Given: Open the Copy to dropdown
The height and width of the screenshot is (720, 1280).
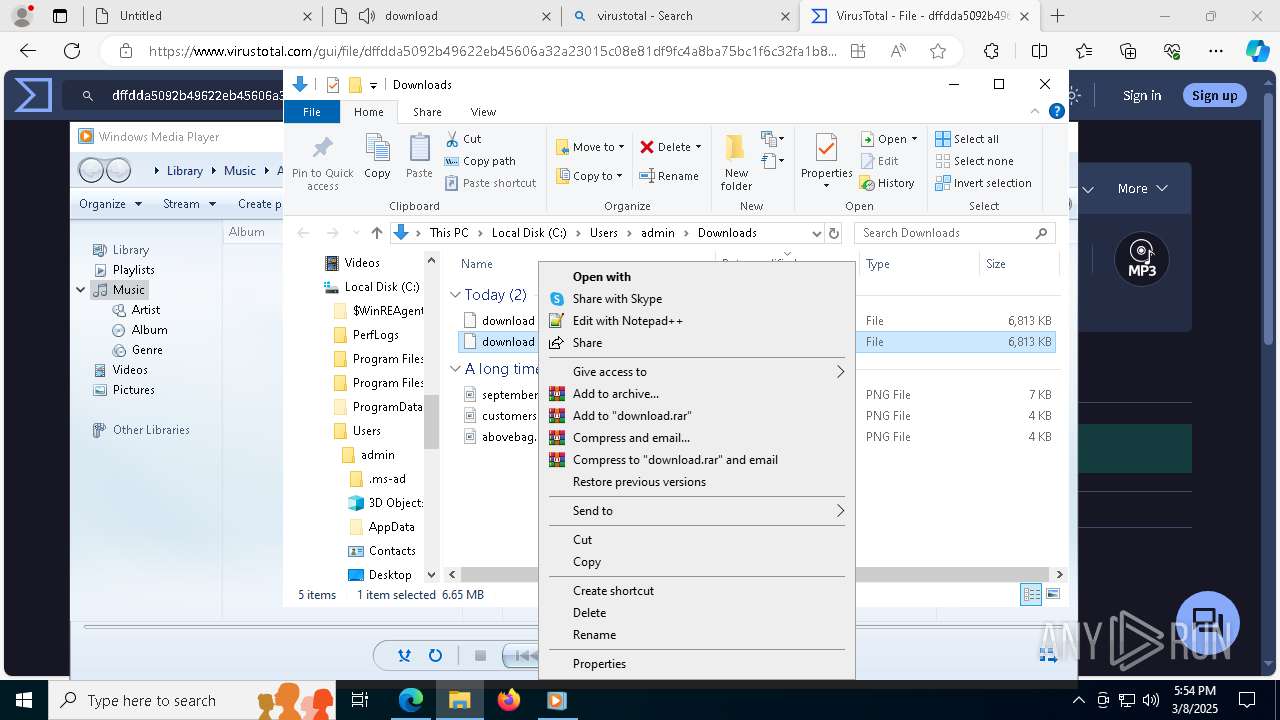Looking at the screenshot, I should (x=590, y=176).
